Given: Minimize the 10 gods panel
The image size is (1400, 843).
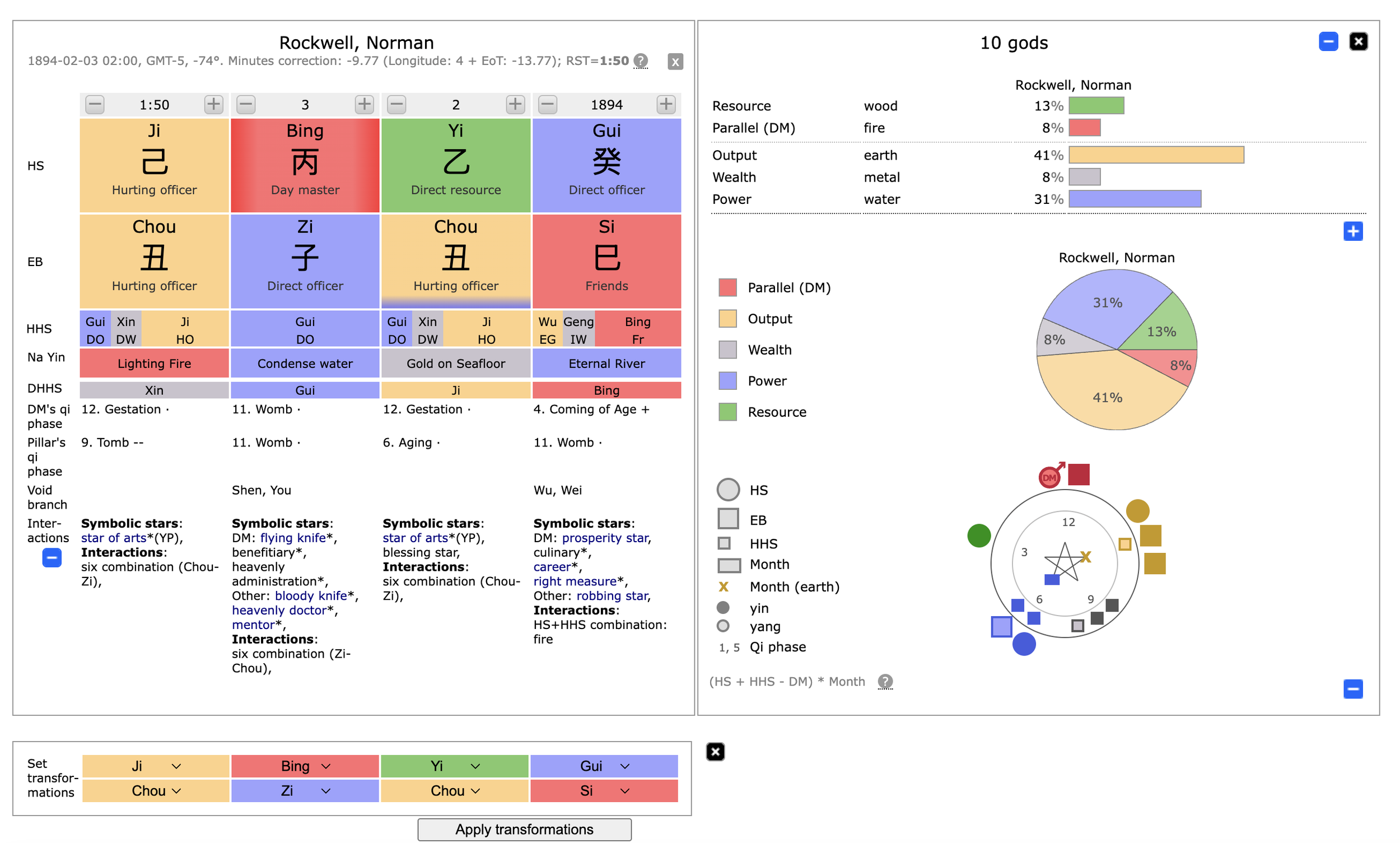Looking at the screenshot, I should 1328,41.
